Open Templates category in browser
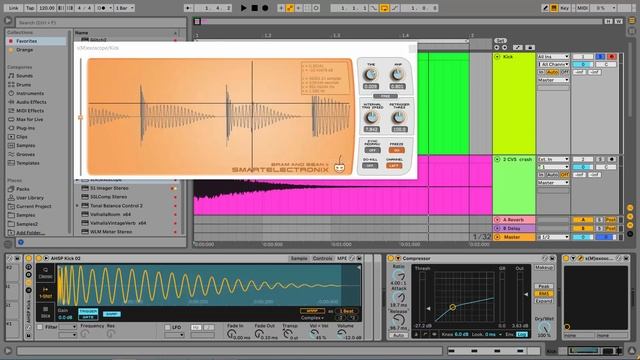Screen dimensions: 640x360 (x=28, y=163)
